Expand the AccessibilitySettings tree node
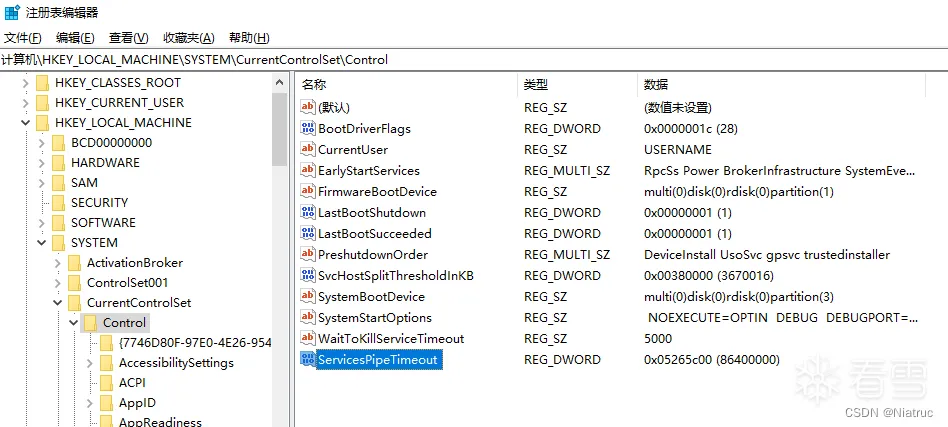The width and height of the screenshot is (948, 427). pyautogui.click(x=89, y=363)
